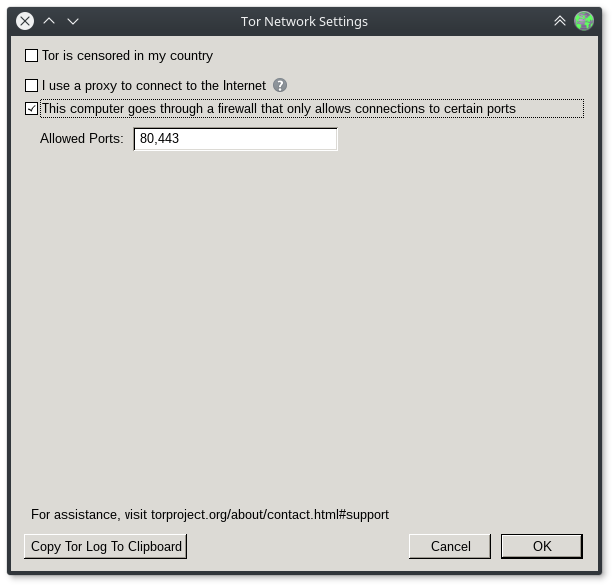Screen dimensions: 615x588
Task: Enable the 'Tor is censored in my country' checkbox
Action: point(32,56)
